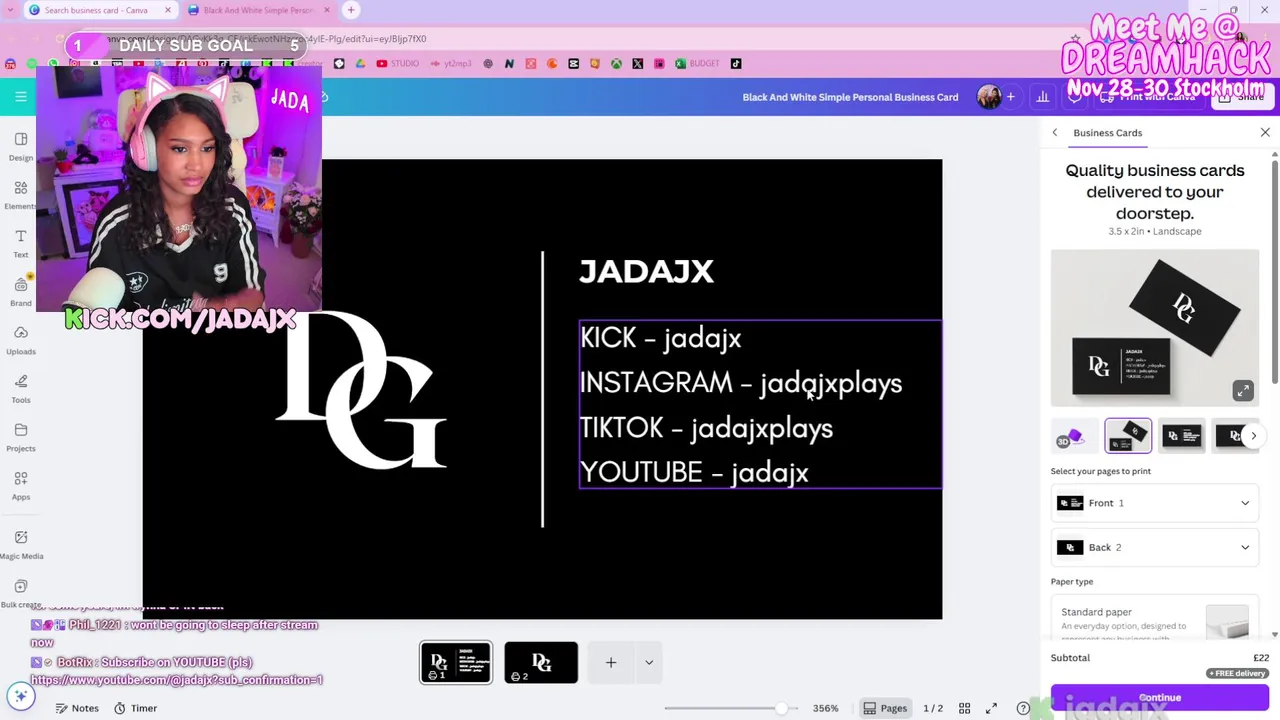Click the browser address bar URL
This screenshot has width=1280, height=720.
(265, 39)
